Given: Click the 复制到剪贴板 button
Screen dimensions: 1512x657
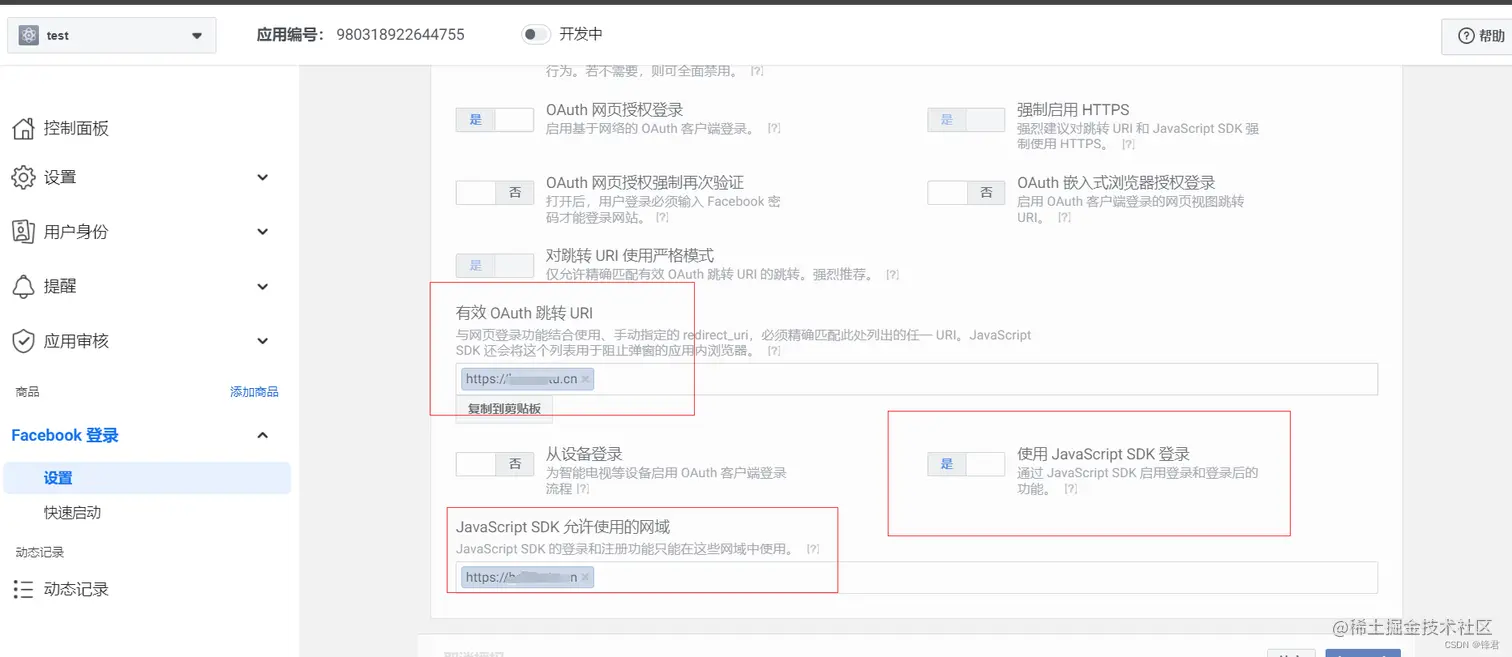Looking at the screenshot, I should pyautogui.click(x=504, y=409).
